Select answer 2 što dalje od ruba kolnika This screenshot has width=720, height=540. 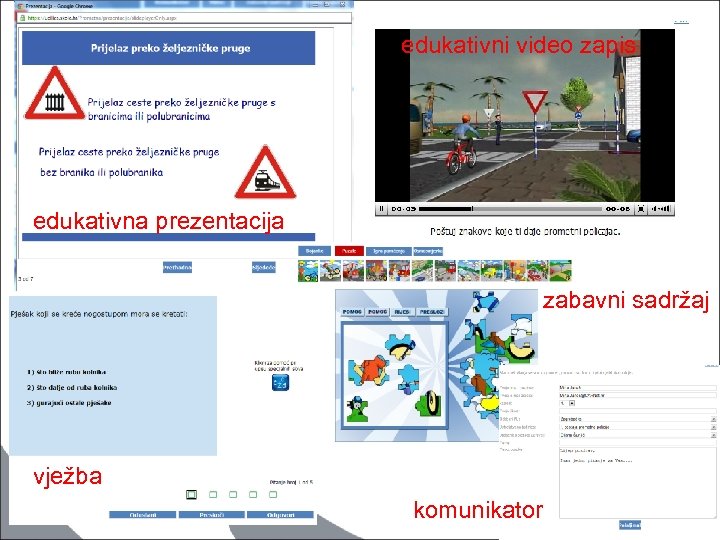(x=72, y=388)
